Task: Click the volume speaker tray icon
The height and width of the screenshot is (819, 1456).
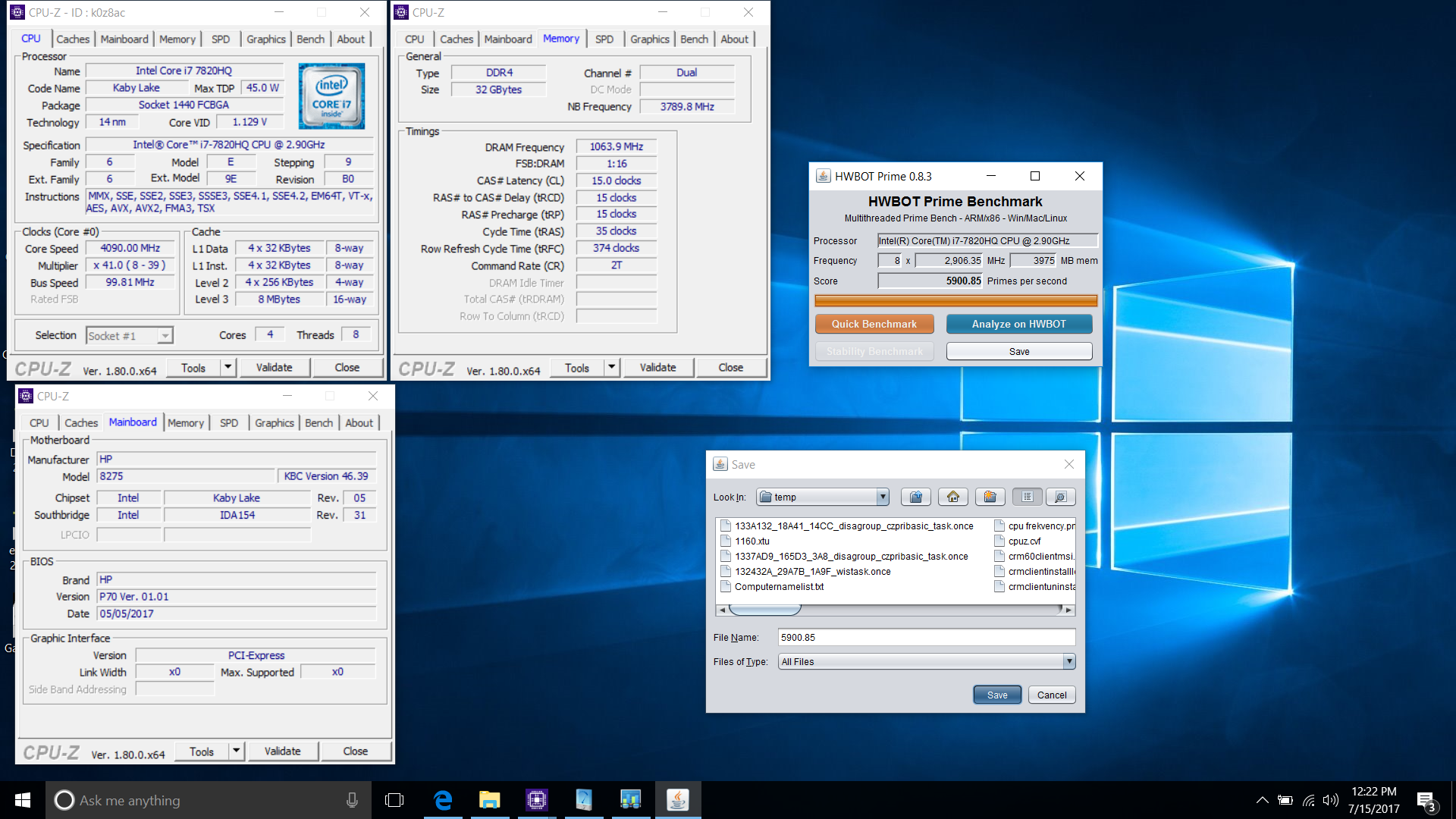Action: [1330, 800]
